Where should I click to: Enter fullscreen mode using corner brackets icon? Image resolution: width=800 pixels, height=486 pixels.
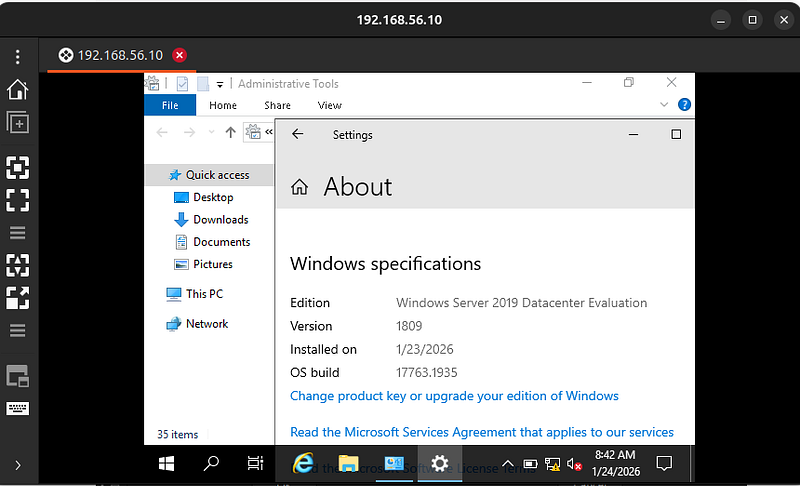point(18,200)
